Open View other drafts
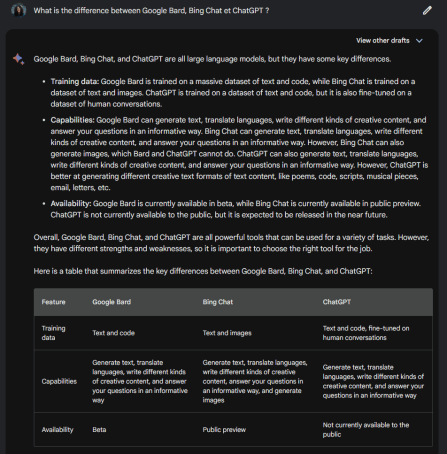 (389, 41)
